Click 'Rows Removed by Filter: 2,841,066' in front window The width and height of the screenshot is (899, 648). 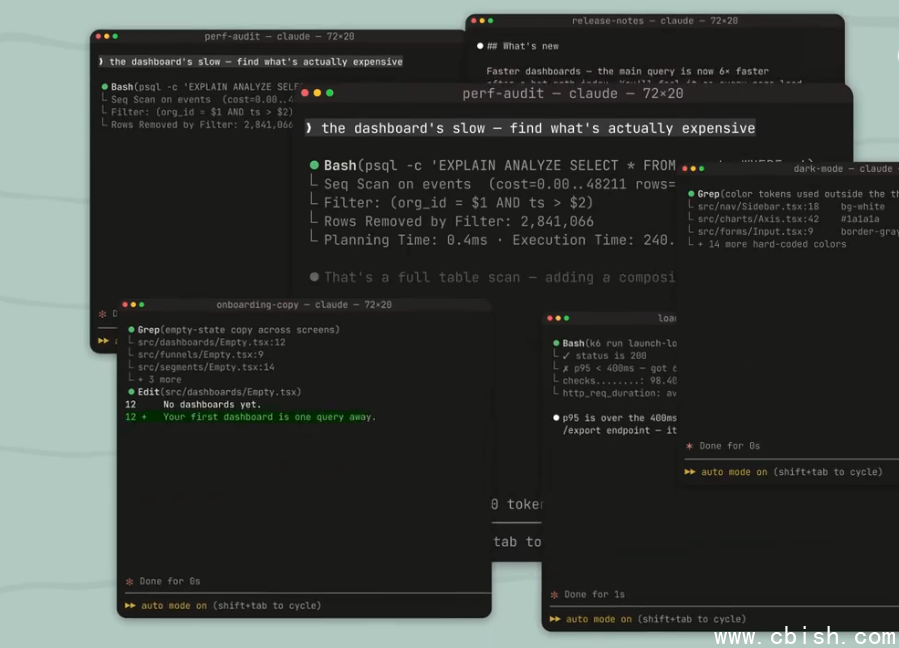coord(459,221)
